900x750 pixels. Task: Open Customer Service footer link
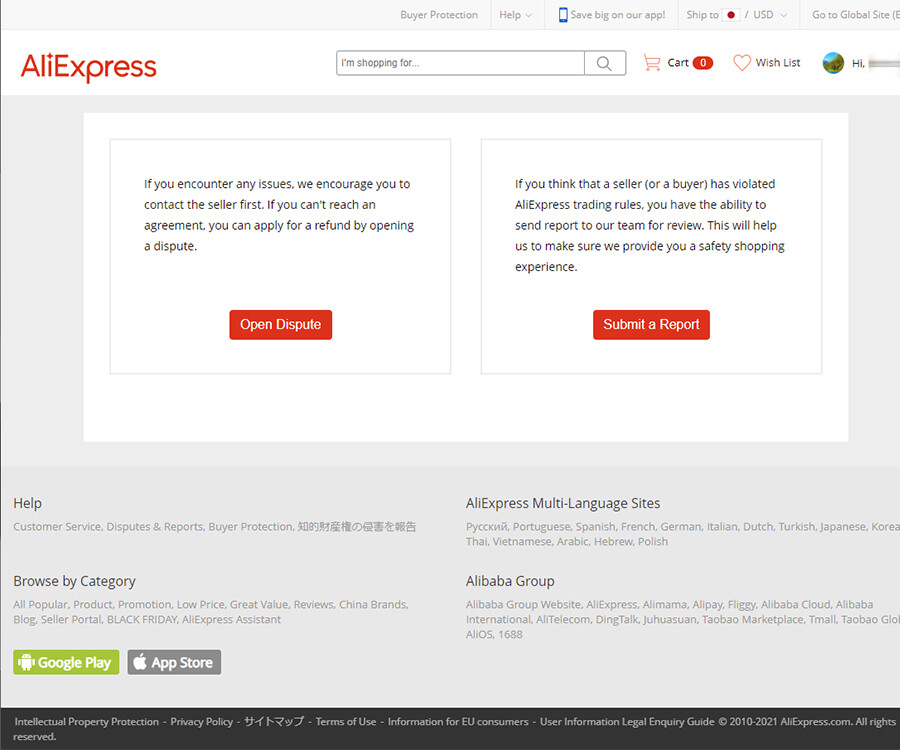pyautogui.click(x=57, y=527)
